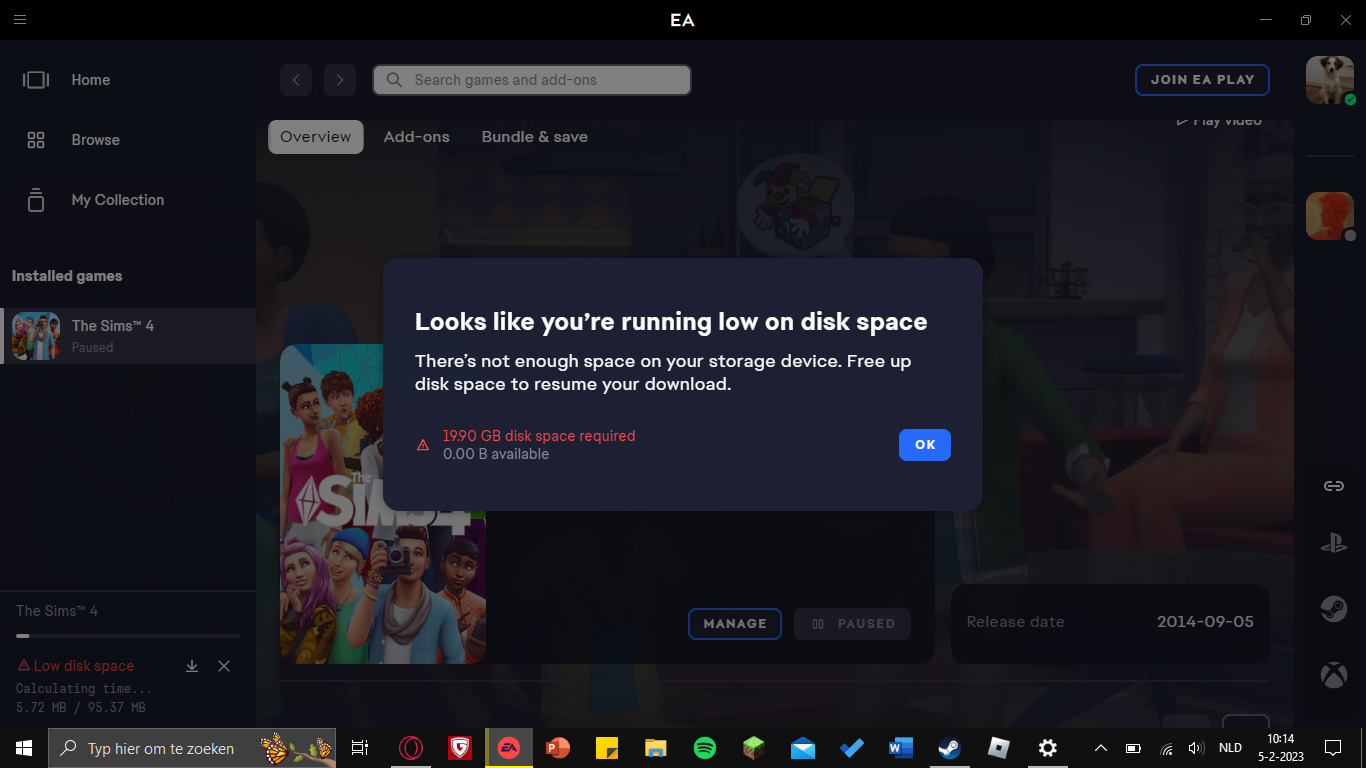The image size is (1366, 768).
Task: Open Opera browser from taskbar
Action: pos(410,748)
